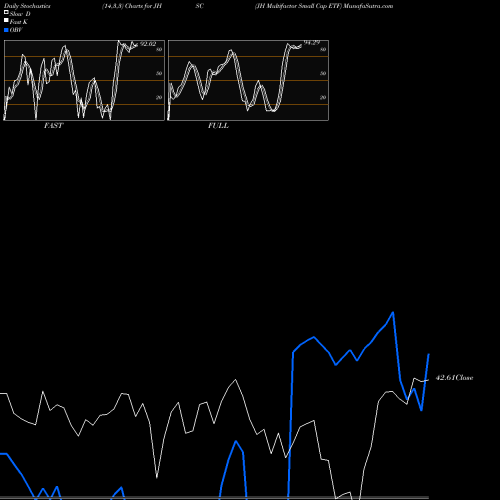The width and height of the screenshot is (500, 500).
Task: Select the 'Daily Stochastics' title text
Action: click(x=27, y=6)
